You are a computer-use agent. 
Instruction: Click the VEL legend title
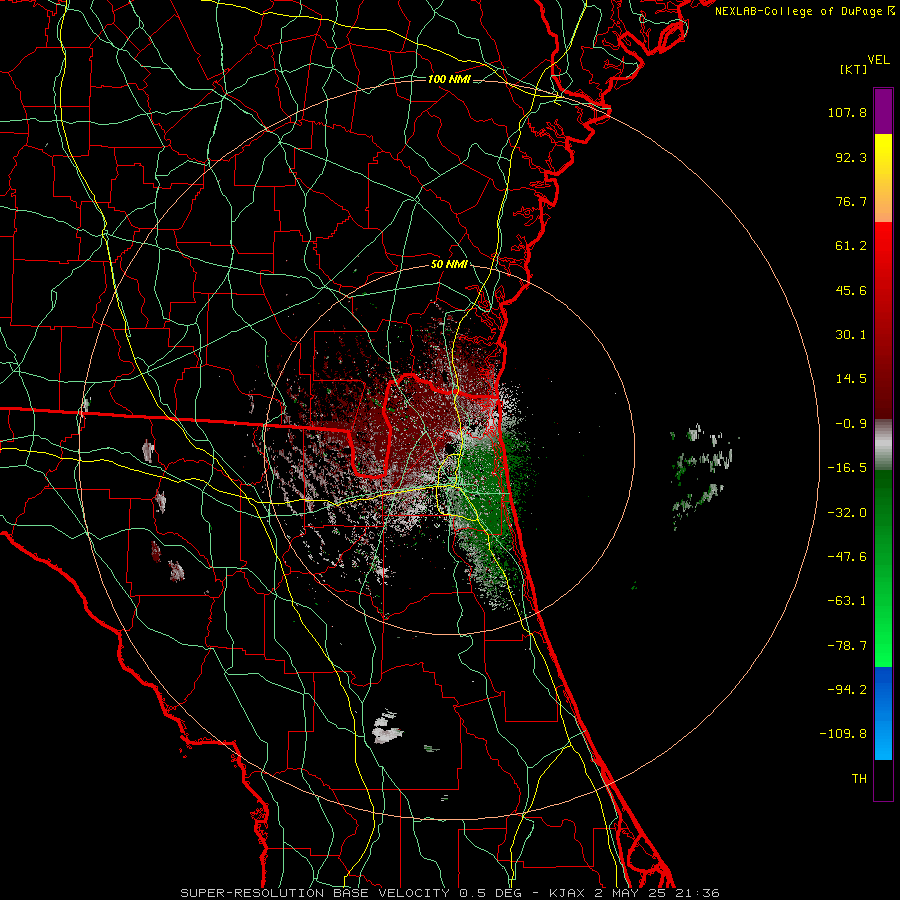pos(879,60)
